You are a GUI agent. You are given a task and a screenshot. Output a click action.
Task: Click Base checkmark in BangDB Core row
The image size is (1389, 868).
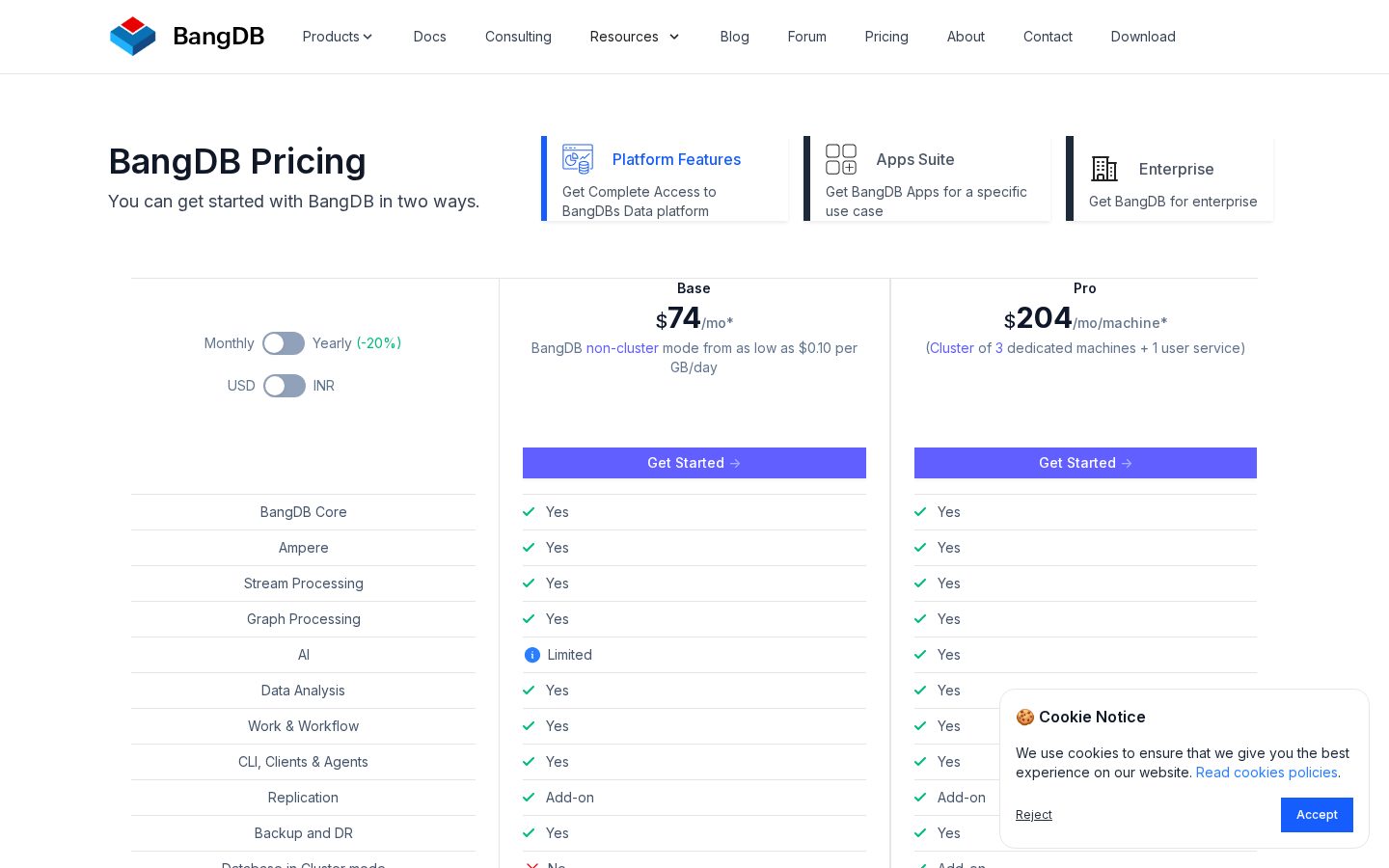(x=529, y=512)
